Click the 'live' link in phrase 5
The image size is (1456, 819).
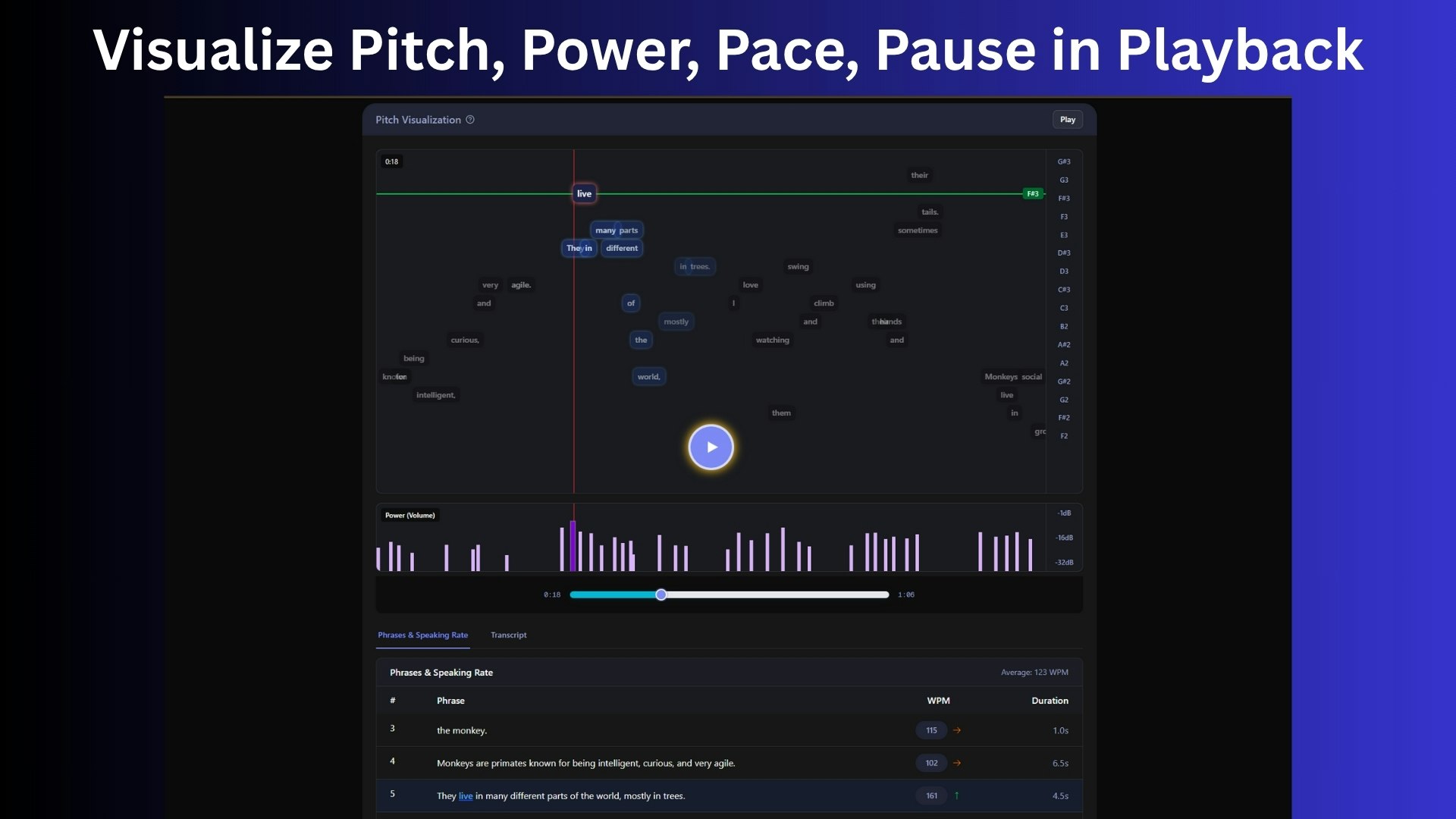point(466,796)
